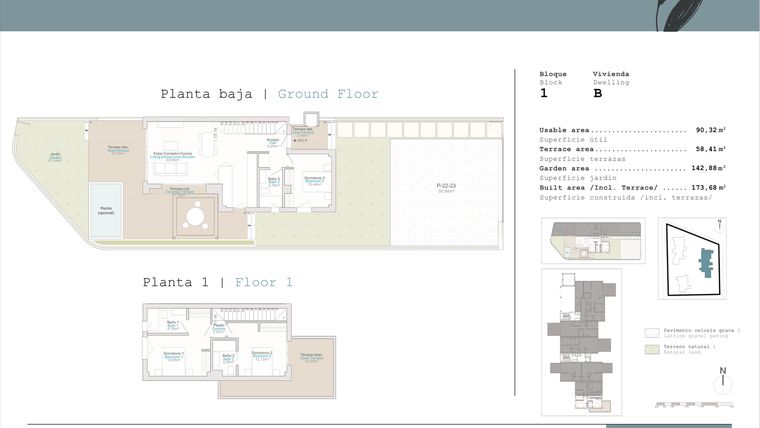
Task: Click the ground-floor 'Acceso Hall' label
Action: pos(273,142)
